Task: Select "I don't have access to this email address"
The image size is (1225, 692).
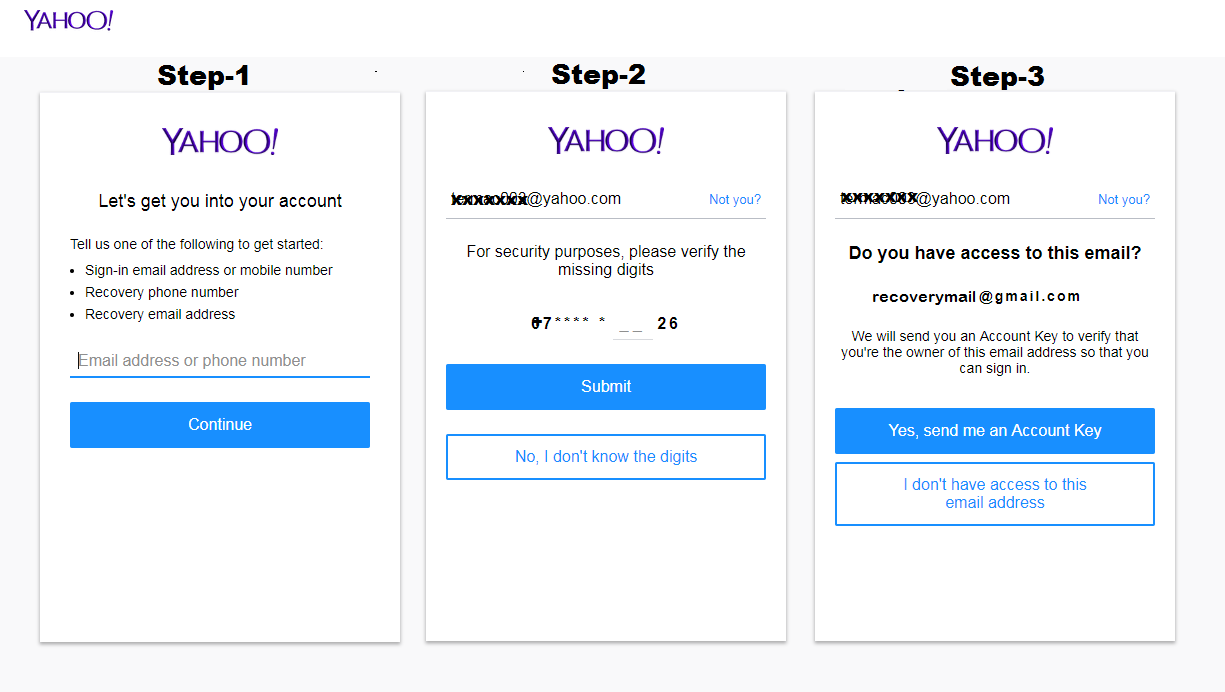Action: pos(994,493)
